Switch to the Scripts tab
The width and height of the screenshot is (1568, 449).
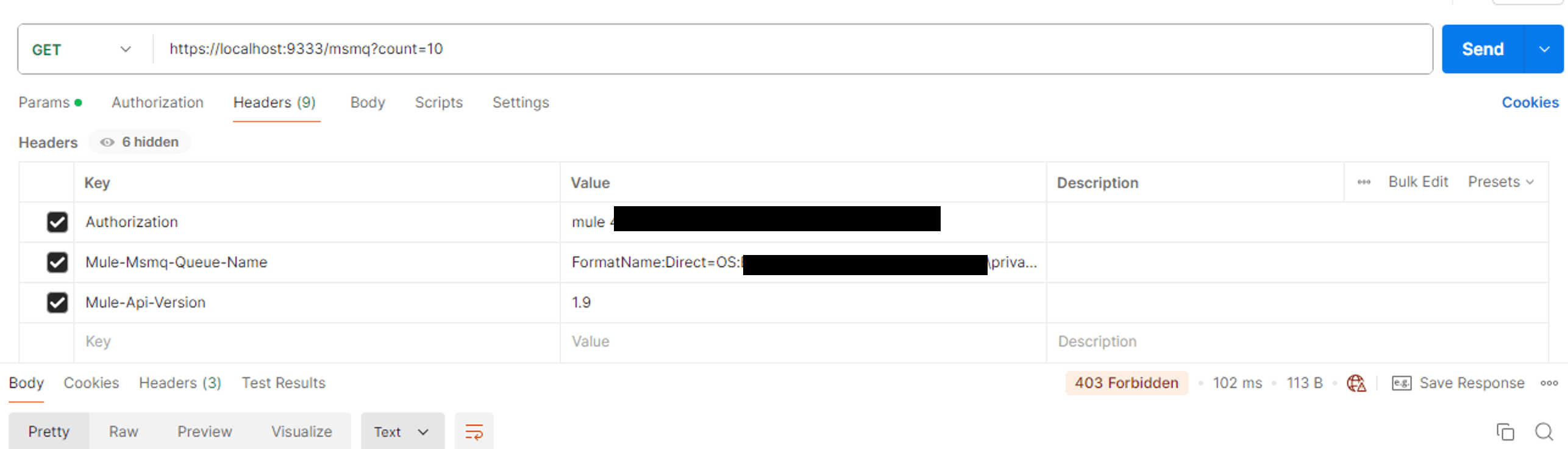tap(438, 102)
